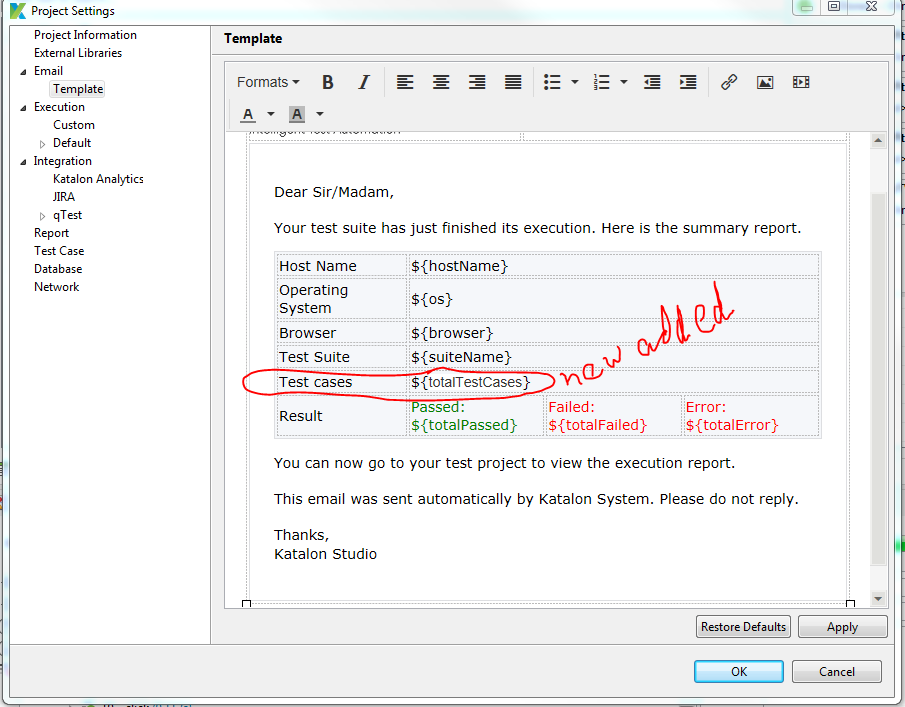Click the ${totalFailed} red text
Screen dimensions: 905x707
tap(597, 425)
